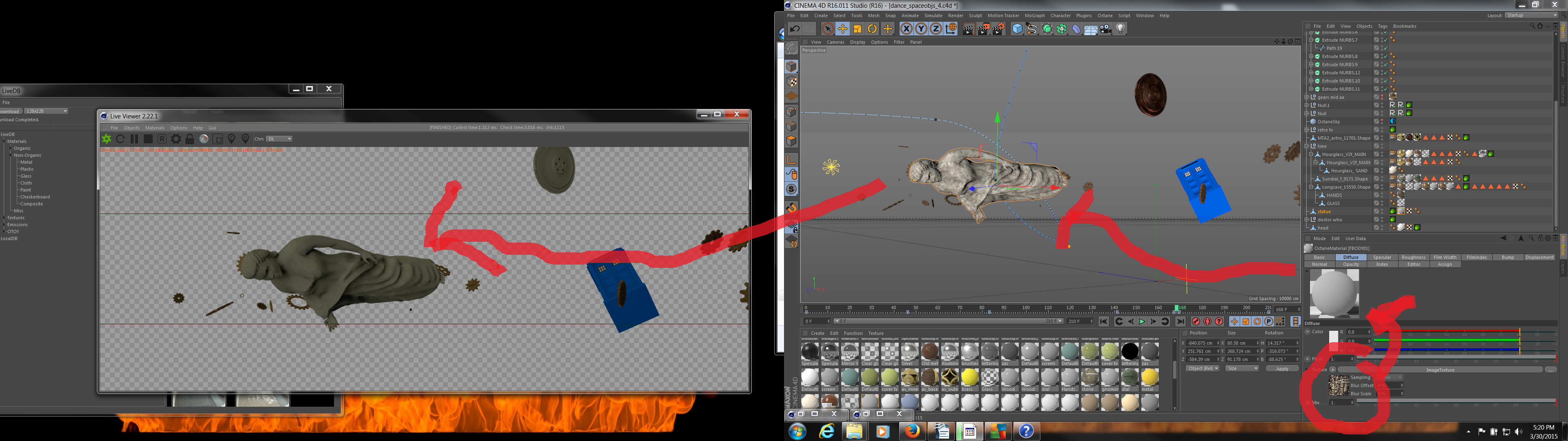
Task: Switch to the Specular material tab
Action: coord(1382,258)
